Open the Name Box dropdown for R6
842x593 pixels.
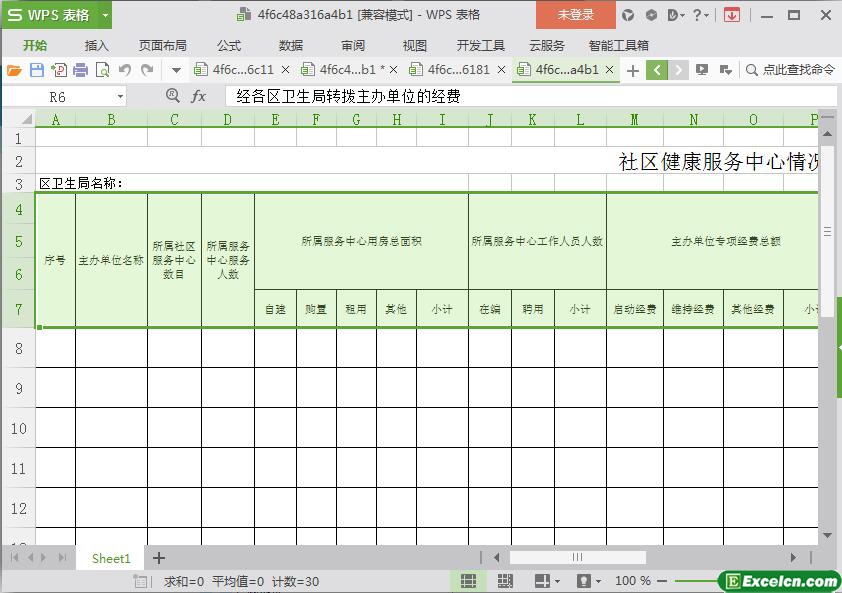121,96
